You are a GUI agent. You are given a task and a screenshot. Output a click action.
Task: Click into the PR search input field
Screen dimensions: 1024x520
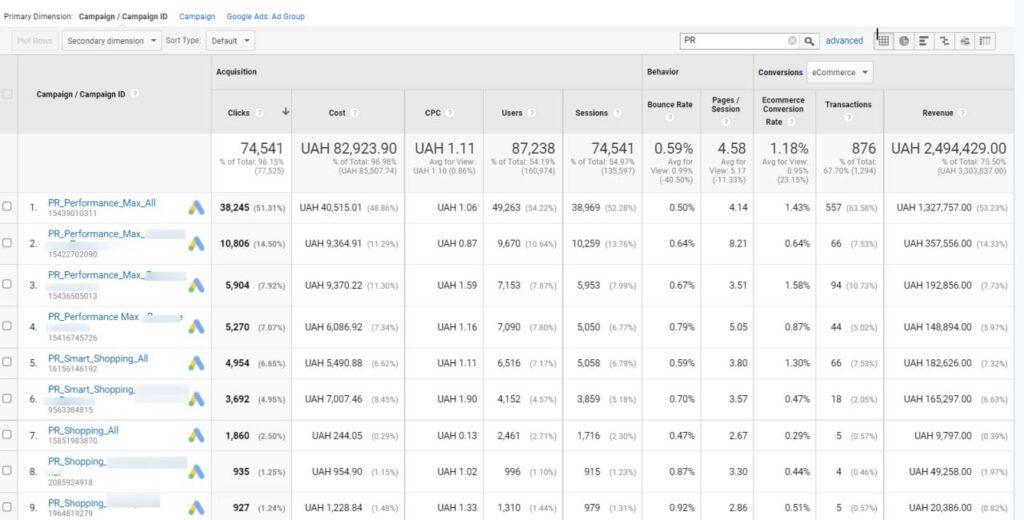[732, 41]
